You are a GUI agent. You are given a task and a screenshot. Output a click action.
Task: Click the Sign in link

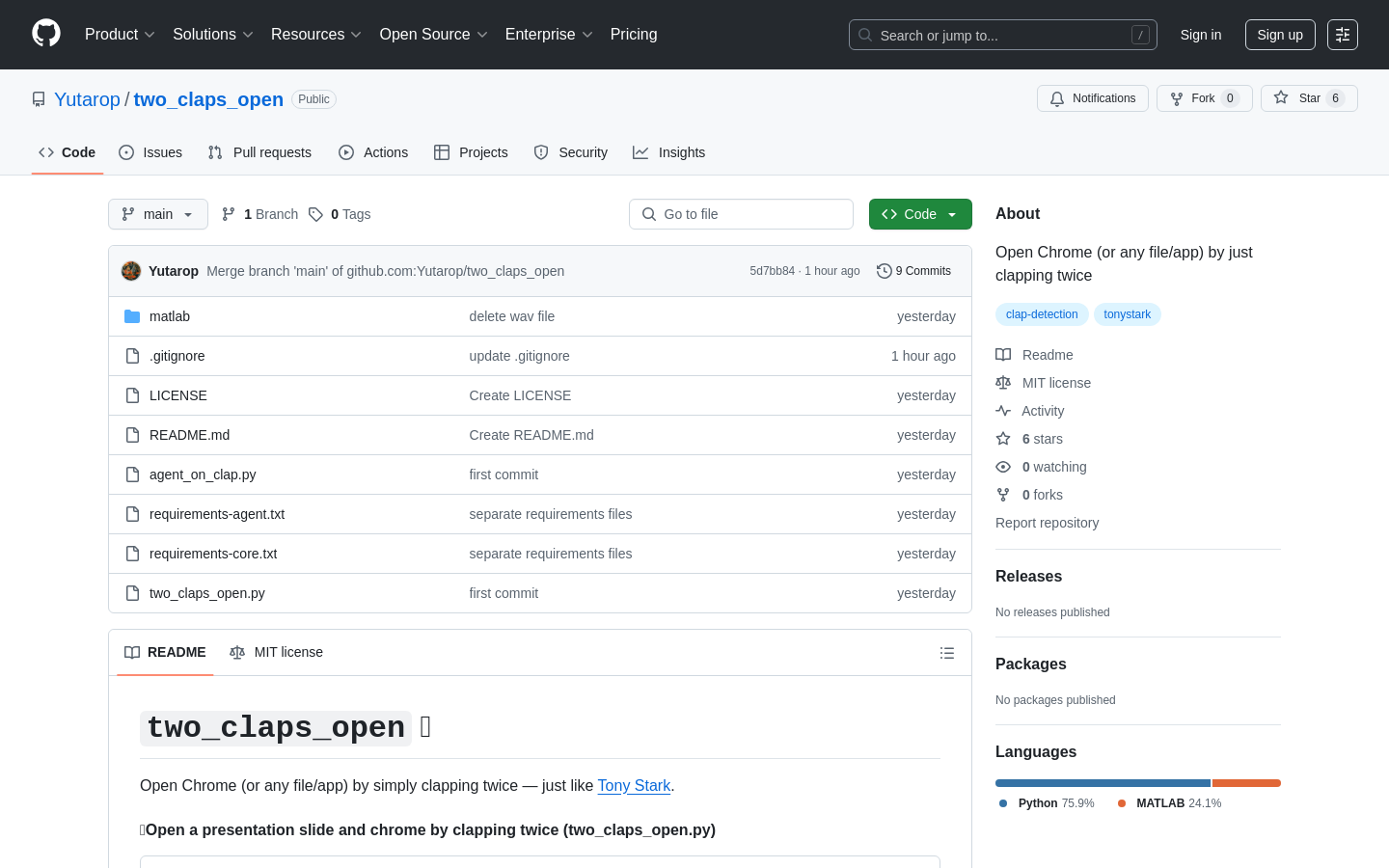click(x=1201, y=35)
